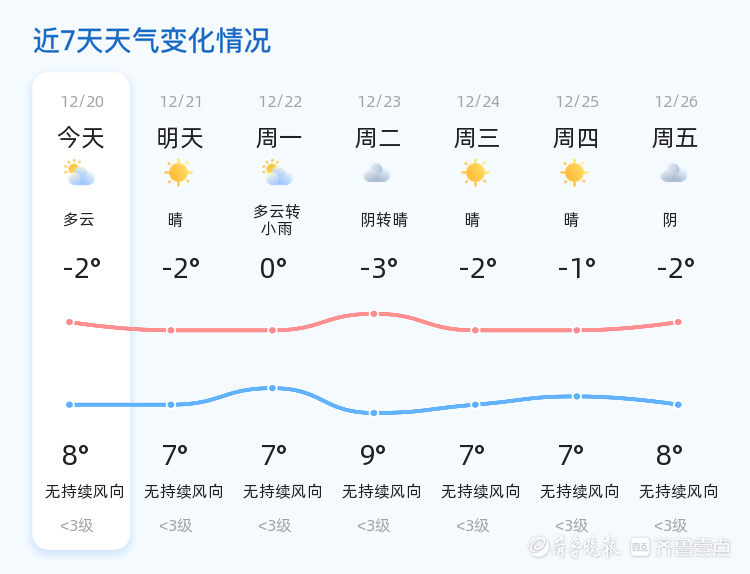Click the blue line point for 周一

coord(272,388)
